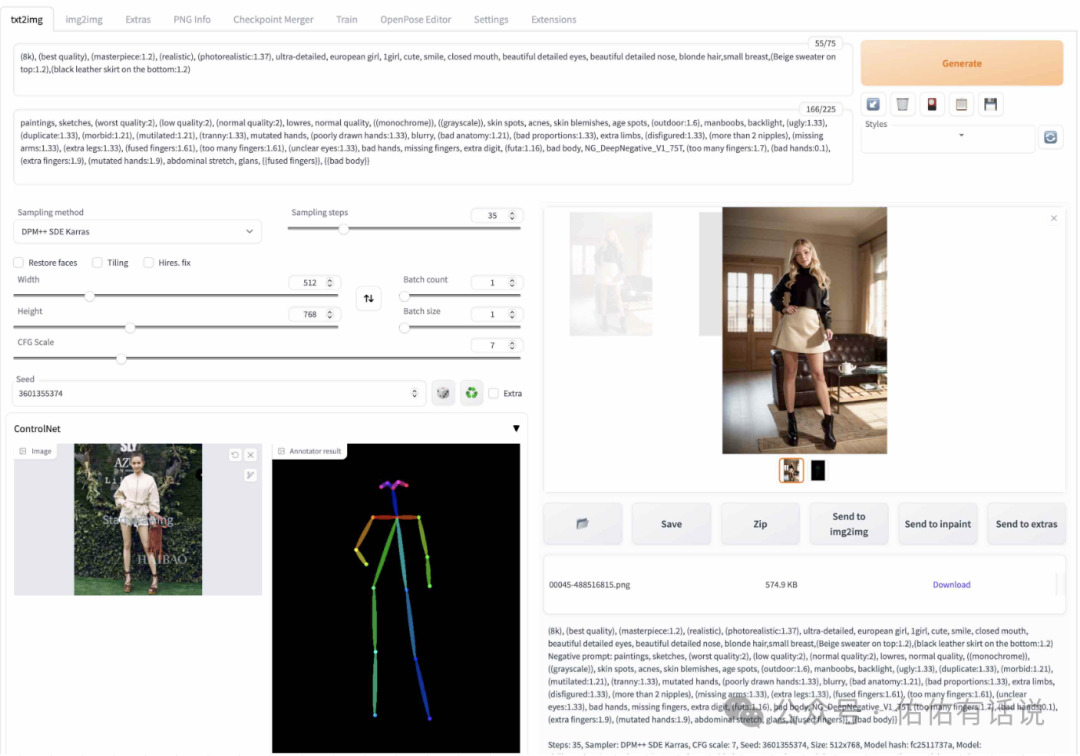Click the large generated output image
This screenshot has height=756, width=1080.
(x=804, y=330)
